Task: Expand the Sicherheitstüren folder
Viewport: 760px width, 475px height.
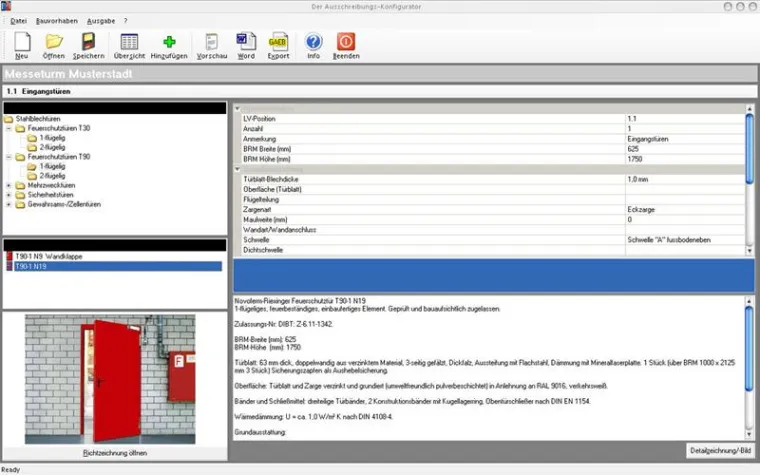Action: coord(9,194)
